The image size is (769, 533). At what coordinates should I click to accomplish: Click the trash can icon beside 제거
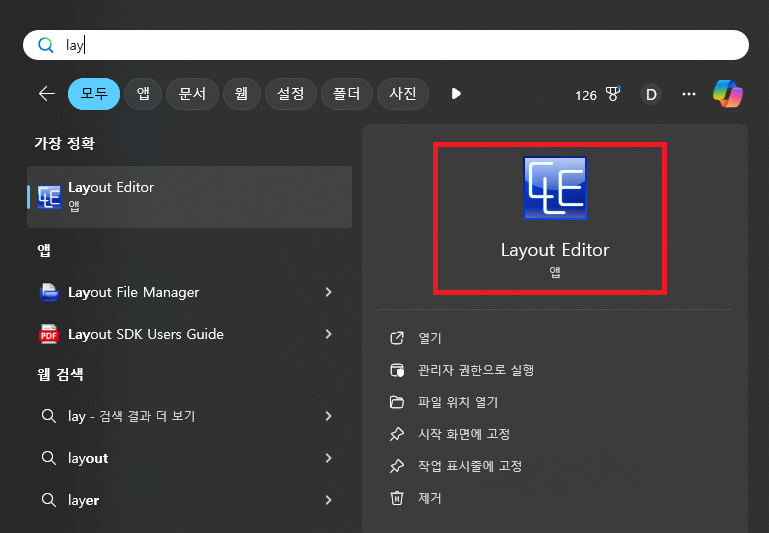[x=397, y=498]
